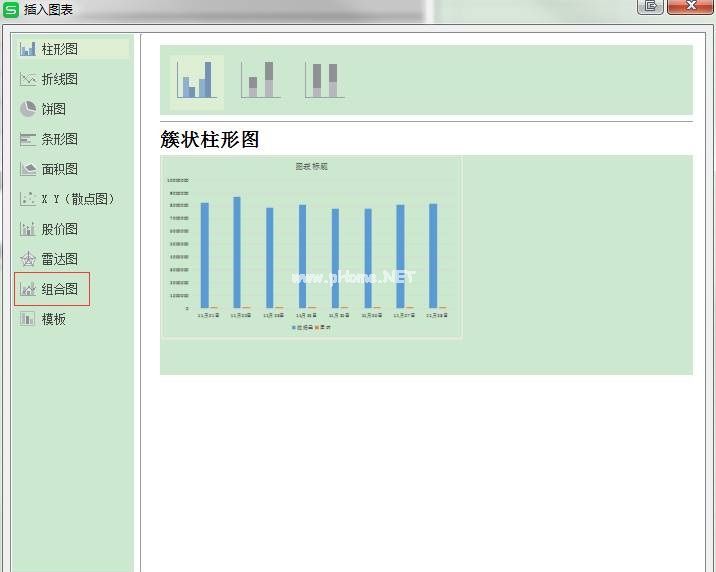The height and width of the screenshot is (572, 716).
Task: Choose the stacked column subtype thumbnail
Action: pyautogui.click(x=261, y=80)
